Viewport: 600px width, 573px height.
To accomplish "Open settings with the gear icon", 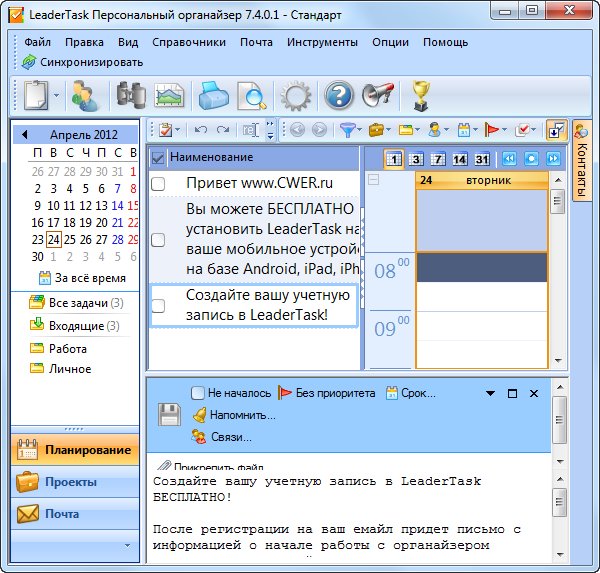I will [x=295, y=96].
